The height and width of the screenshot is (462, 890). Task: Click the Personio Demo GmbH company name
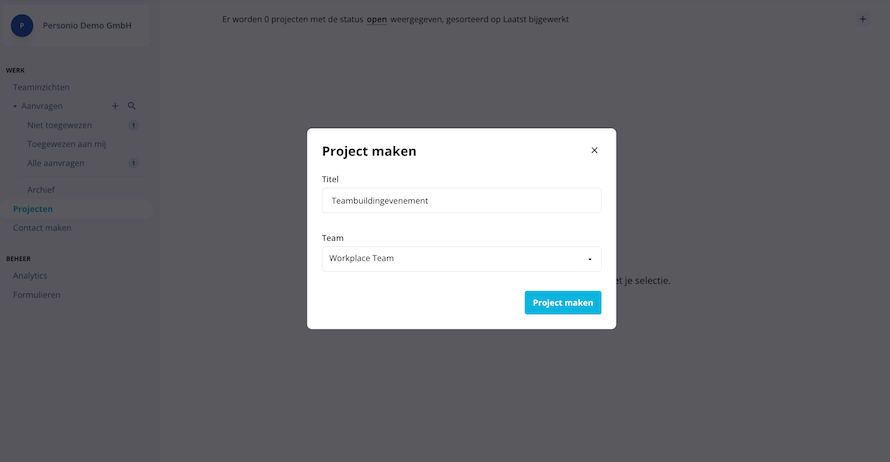point(87,26)
